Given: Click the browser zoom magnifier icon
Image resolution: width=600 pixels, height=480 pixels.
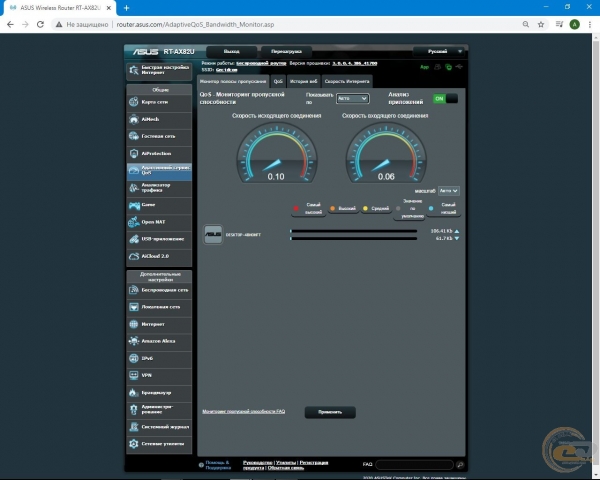Looking at the screenshot, I should (x=526, y=24).
